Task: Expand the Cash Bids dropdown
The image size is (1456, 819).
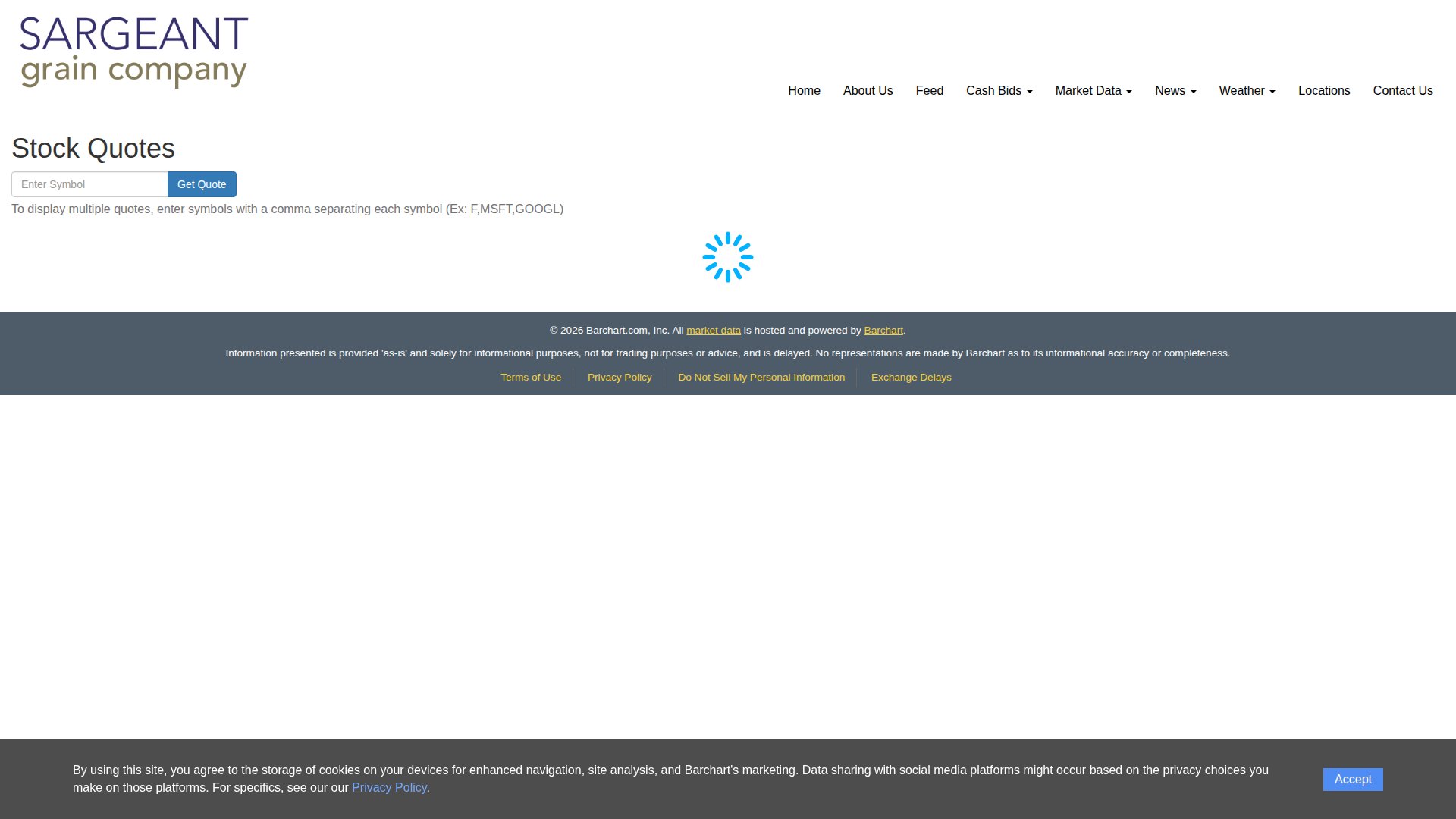Action: [x=999, y=91]
